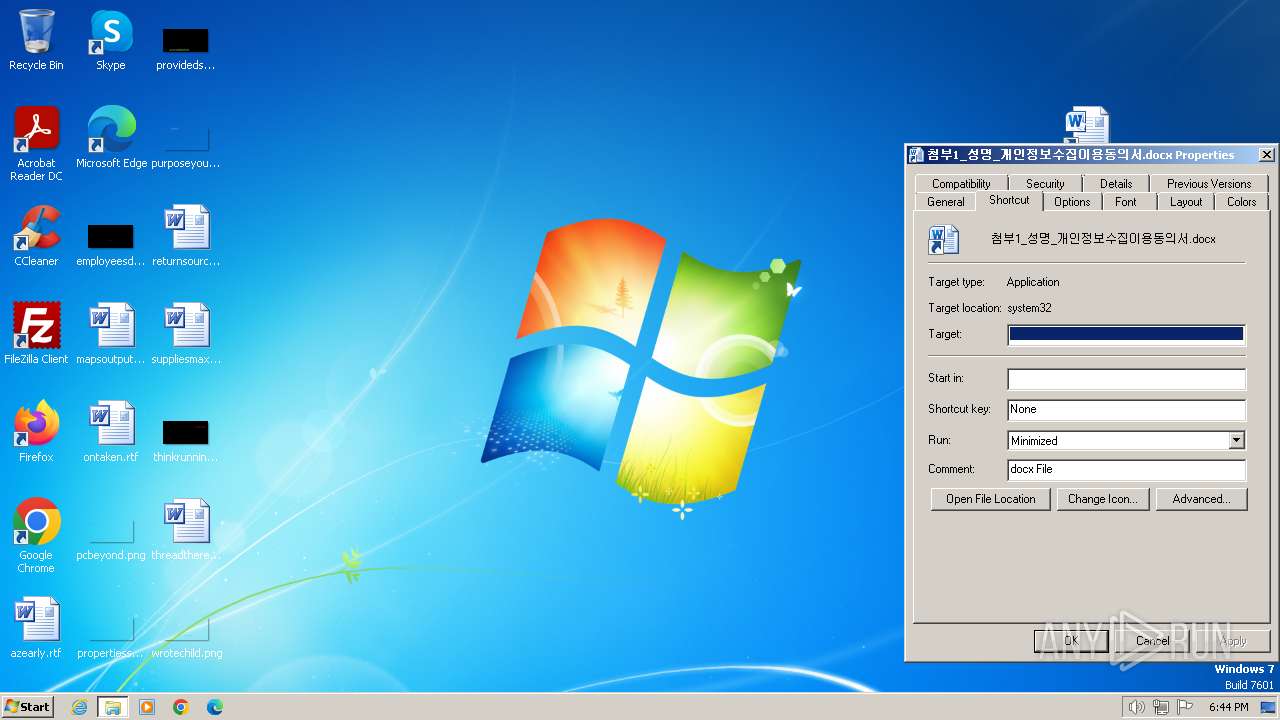This screenshot has height=720, width=1280.
Task: Open the Advanced shortcut settings
Action: [x=1201, y=499]
